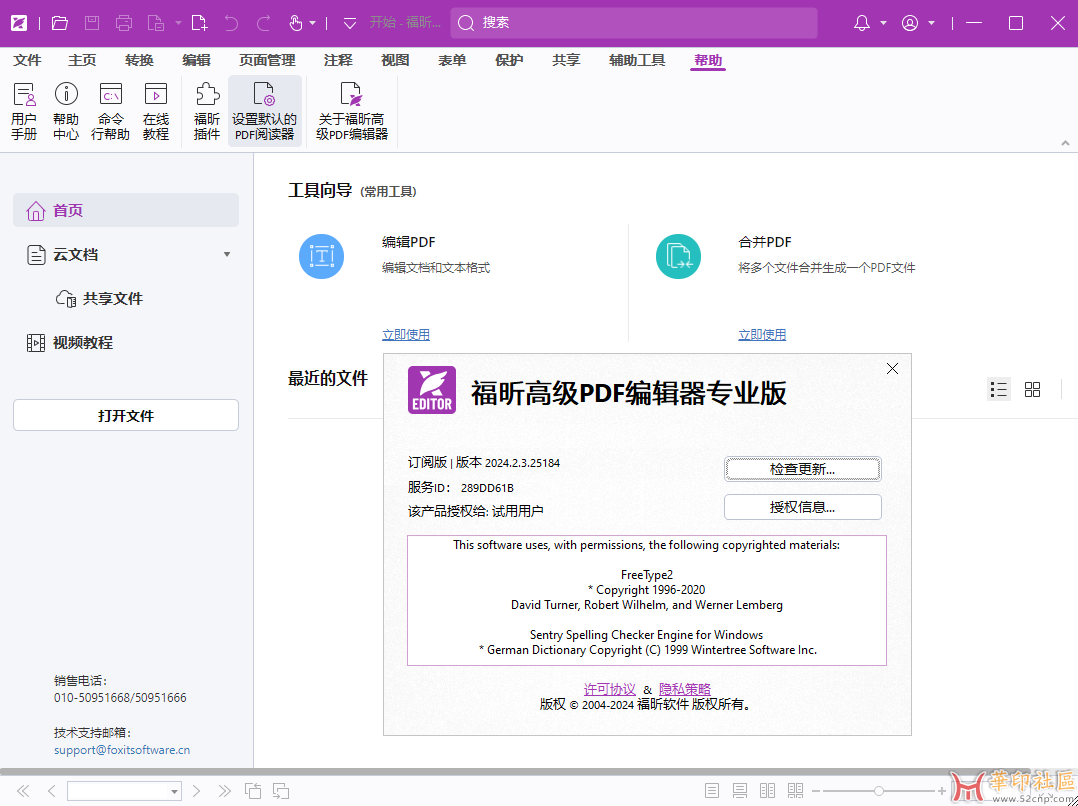
Task: Go to last page with double-right arrow
Action: (224, 791)
